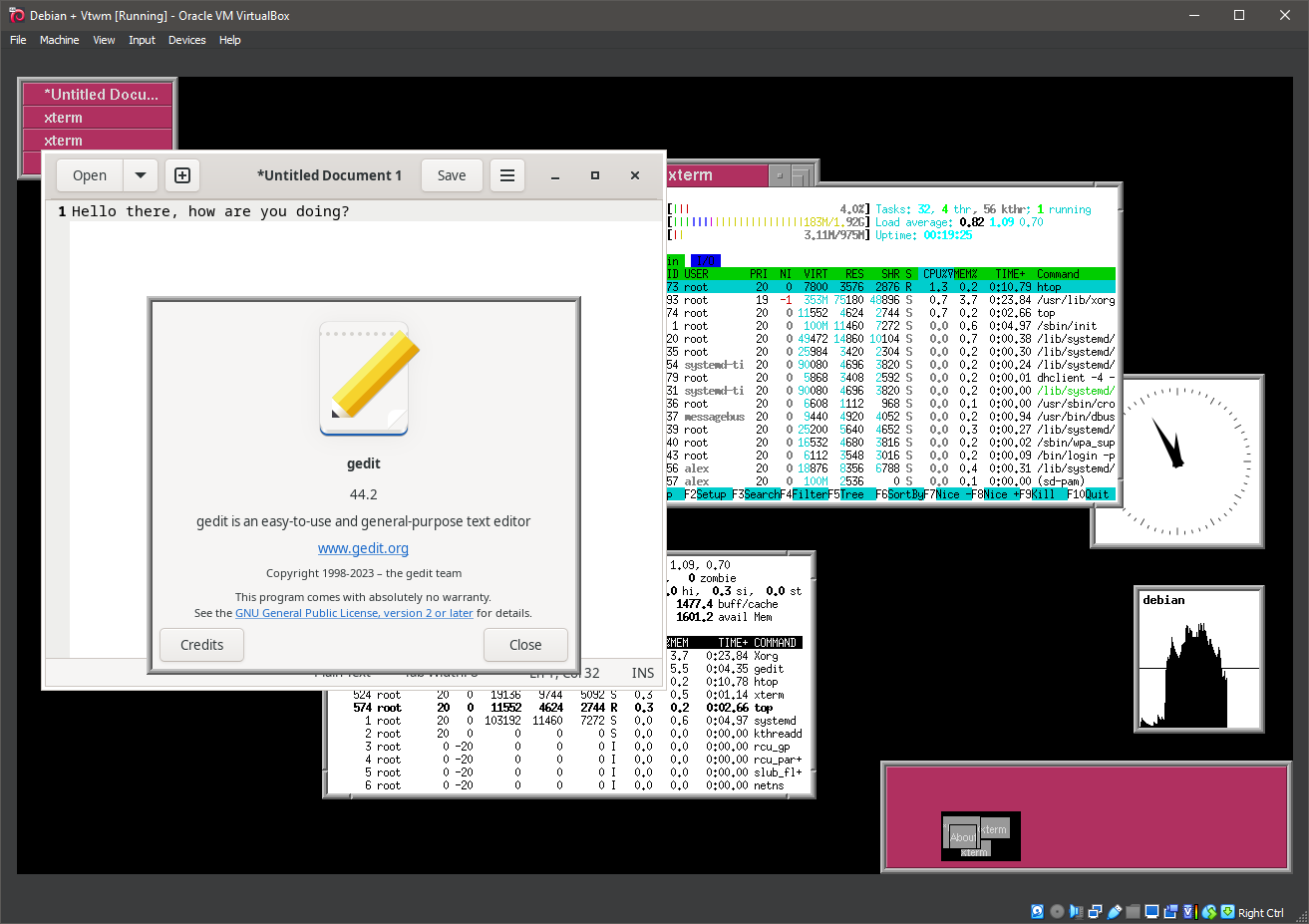Click the hard disk activity icon in VirtualBox status bar
The image size is (1309, 924).
[1038, 911]
